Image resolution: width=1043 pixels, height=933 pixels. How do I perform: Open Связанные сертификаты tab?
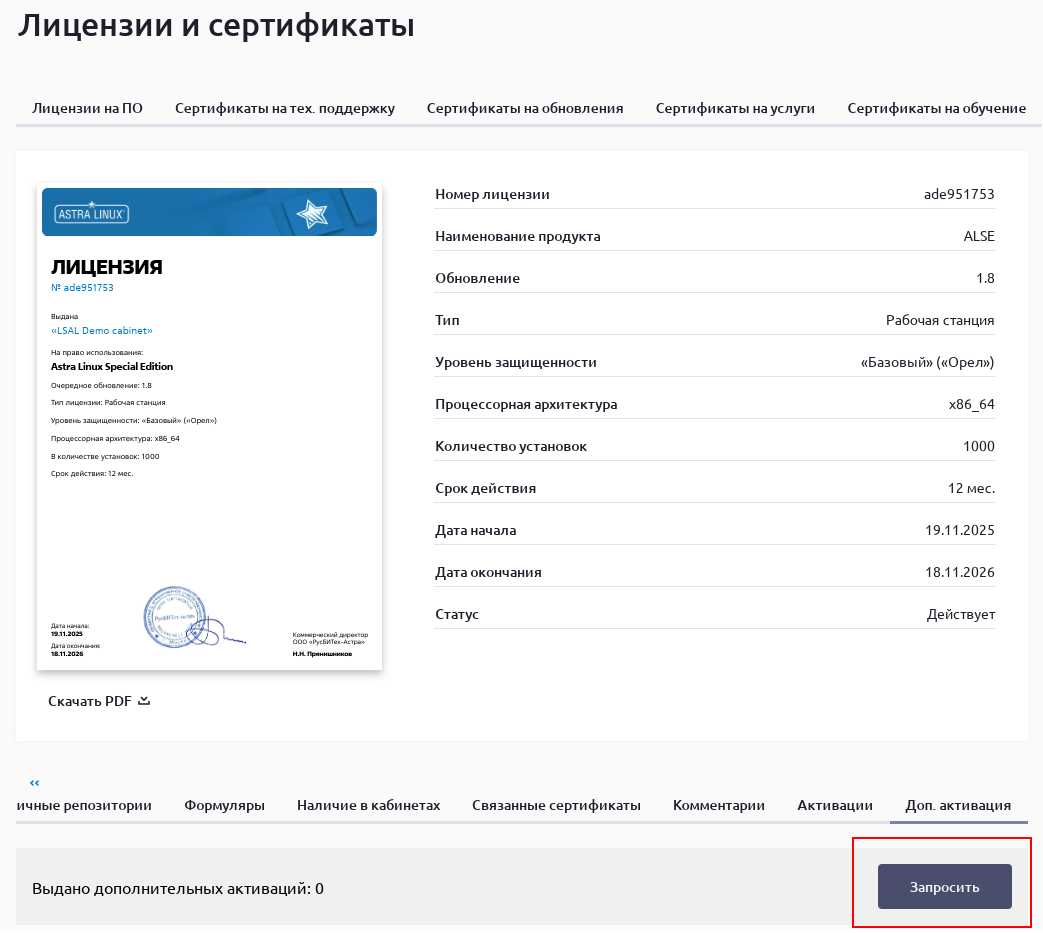[556, 805]
